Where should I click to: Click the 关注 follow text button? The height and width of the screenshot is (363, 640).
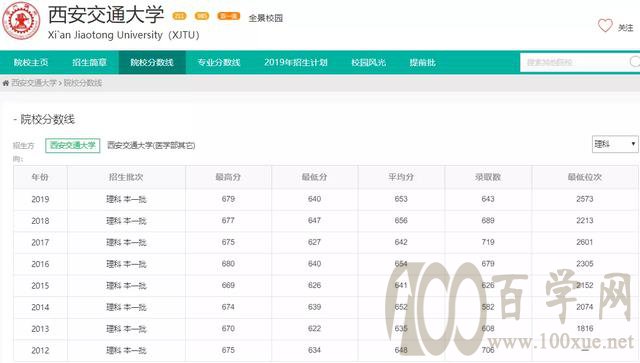click(x=625, y=28)
